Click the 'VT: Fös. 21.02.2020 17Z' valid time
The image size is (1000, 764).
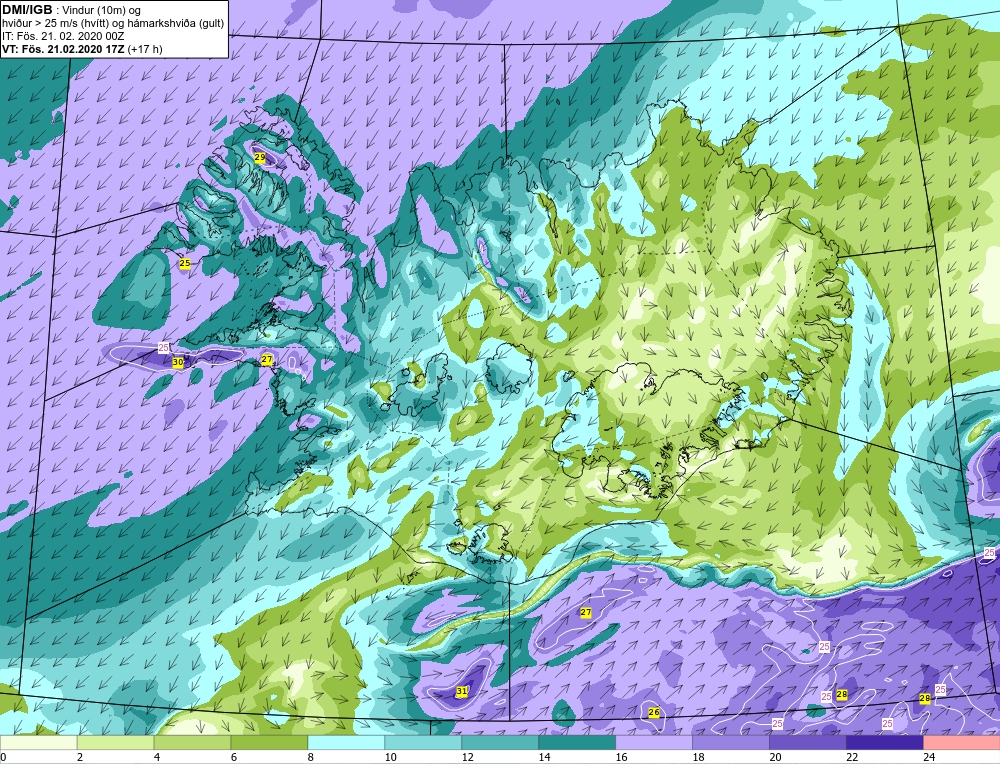tap(64, 49)
